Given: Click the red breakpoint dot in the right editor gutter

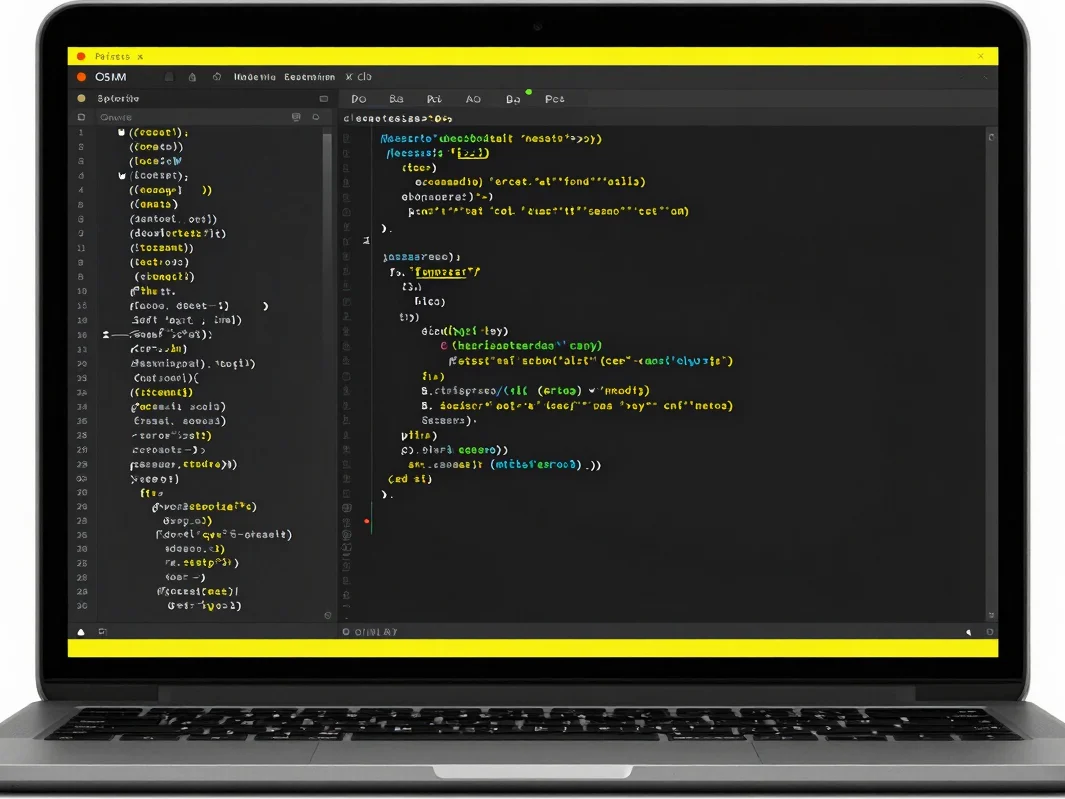Looking at the screenshot, I should pos(367,521).
